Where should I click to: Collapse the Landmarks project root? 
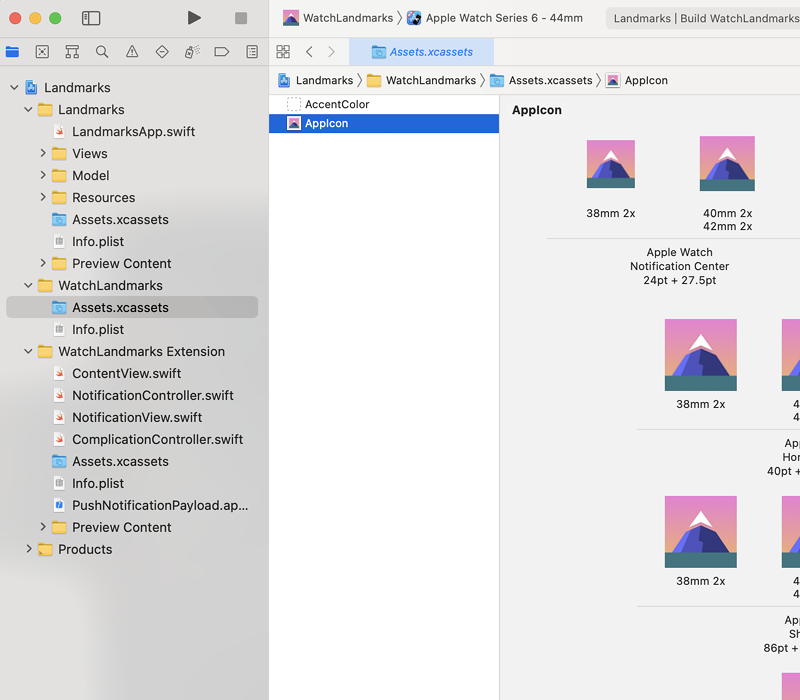[14, 87]
